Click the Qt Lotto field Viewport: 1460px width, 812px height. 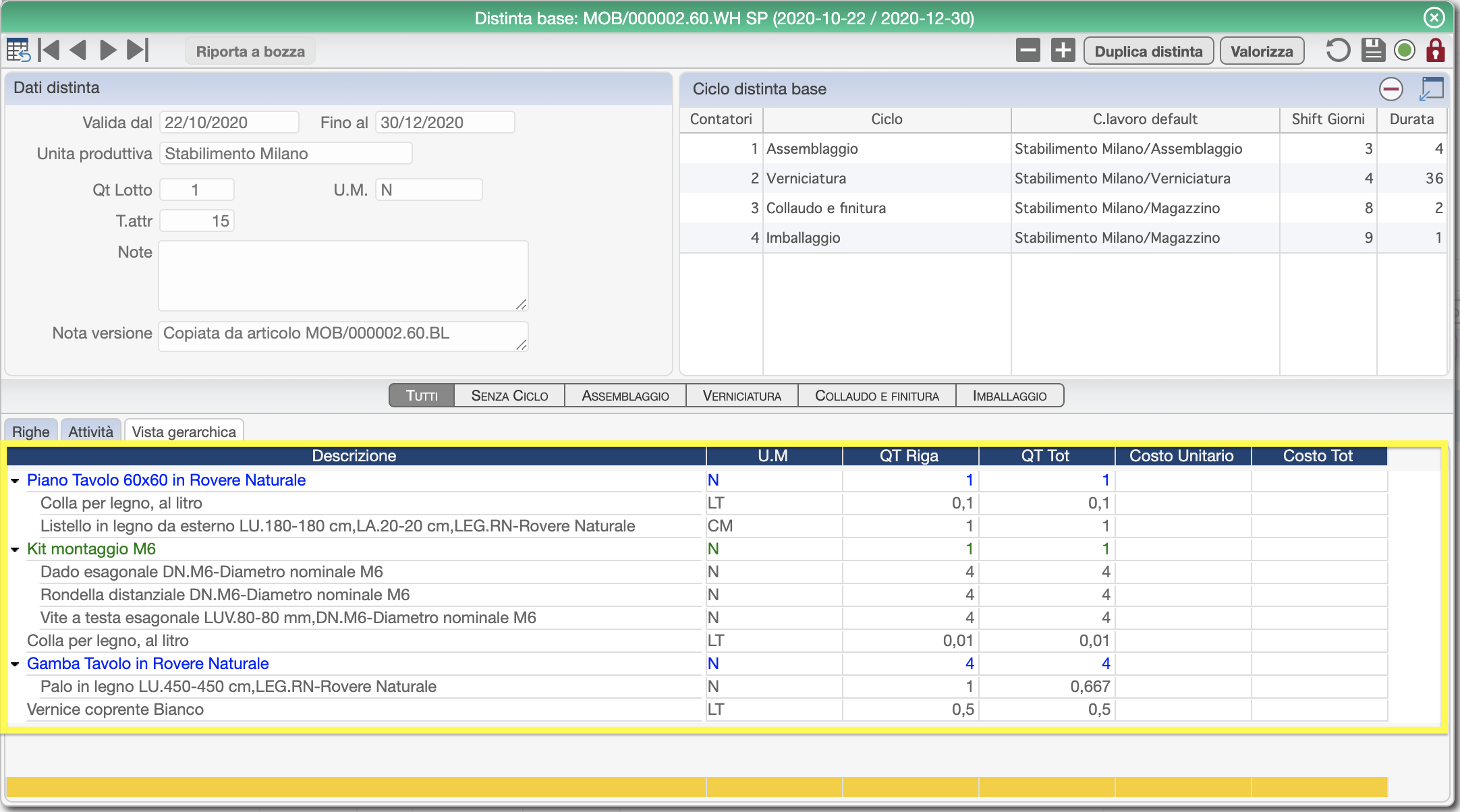[196, 190]
